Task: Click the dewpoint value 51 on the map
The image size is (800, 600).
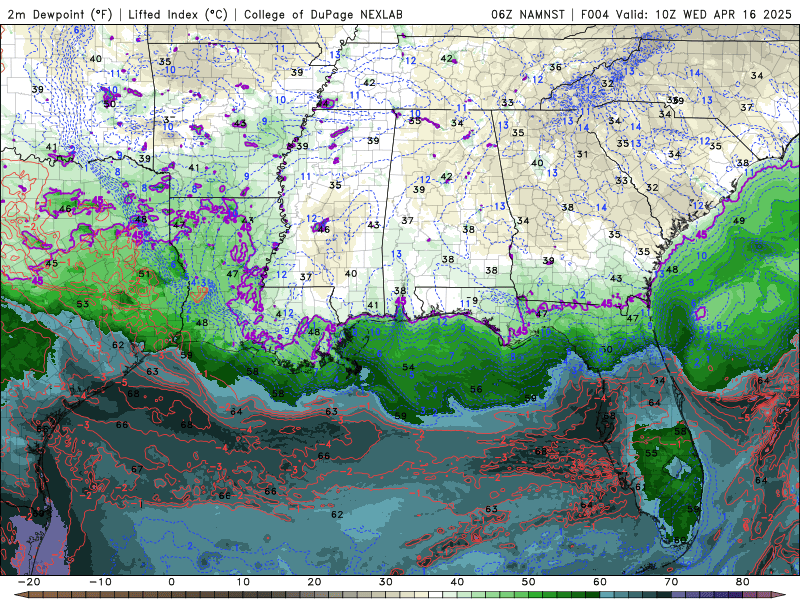Action: 144,274
